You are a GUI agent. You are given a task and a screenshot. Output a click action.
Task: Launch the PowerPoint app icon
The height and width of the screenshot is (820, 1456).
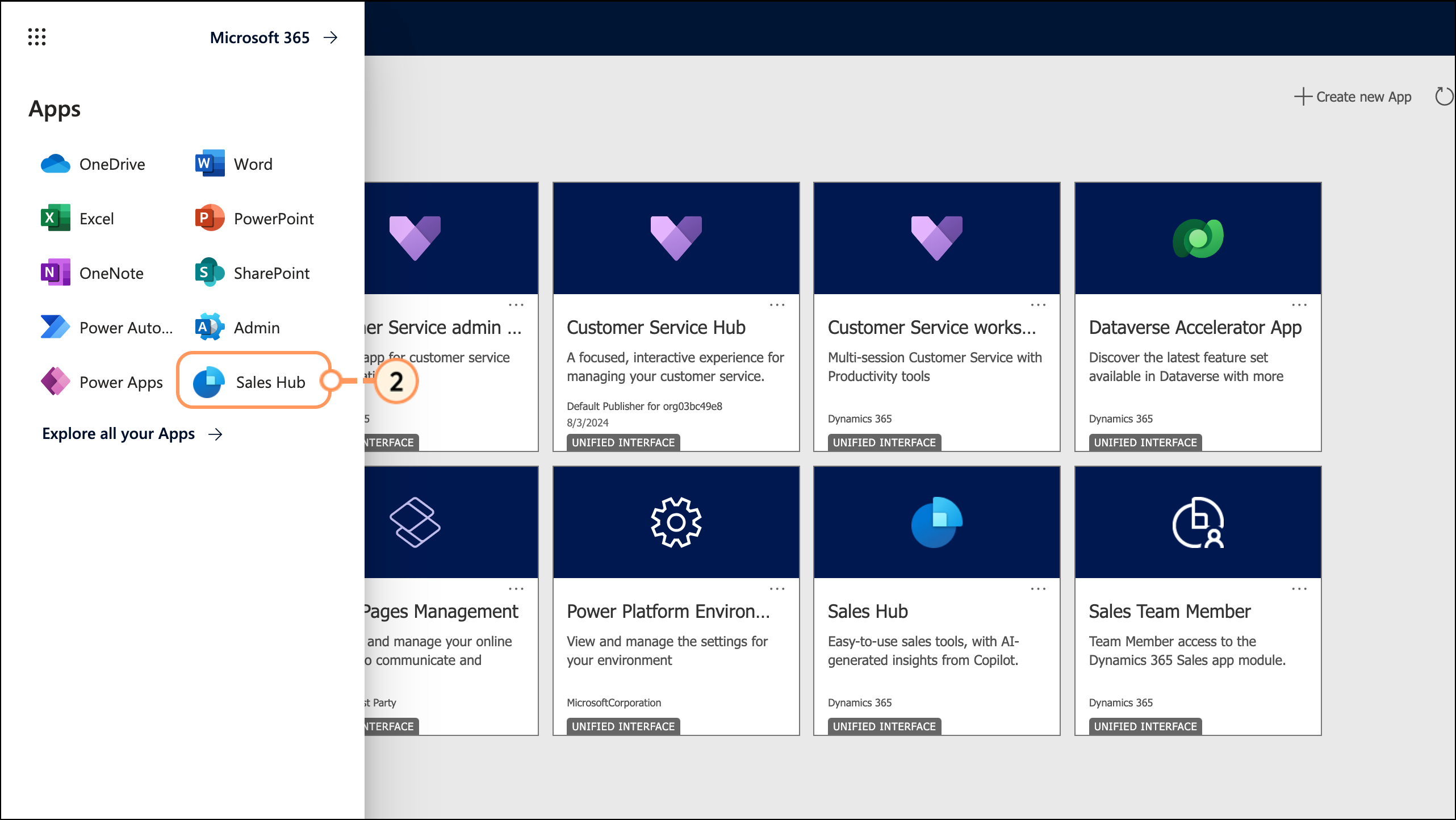pos(210,218)
